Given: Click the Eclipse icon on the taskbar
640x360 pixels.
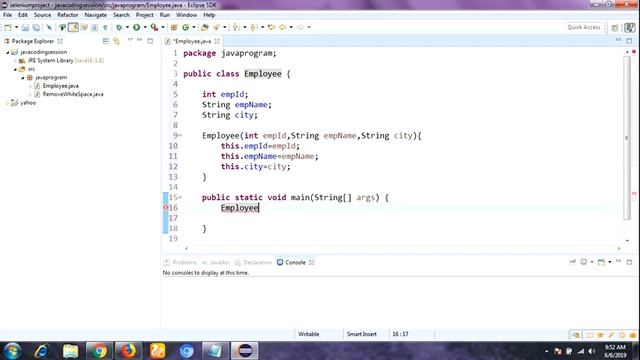Looking at the screenshot, I should (245, 351).
